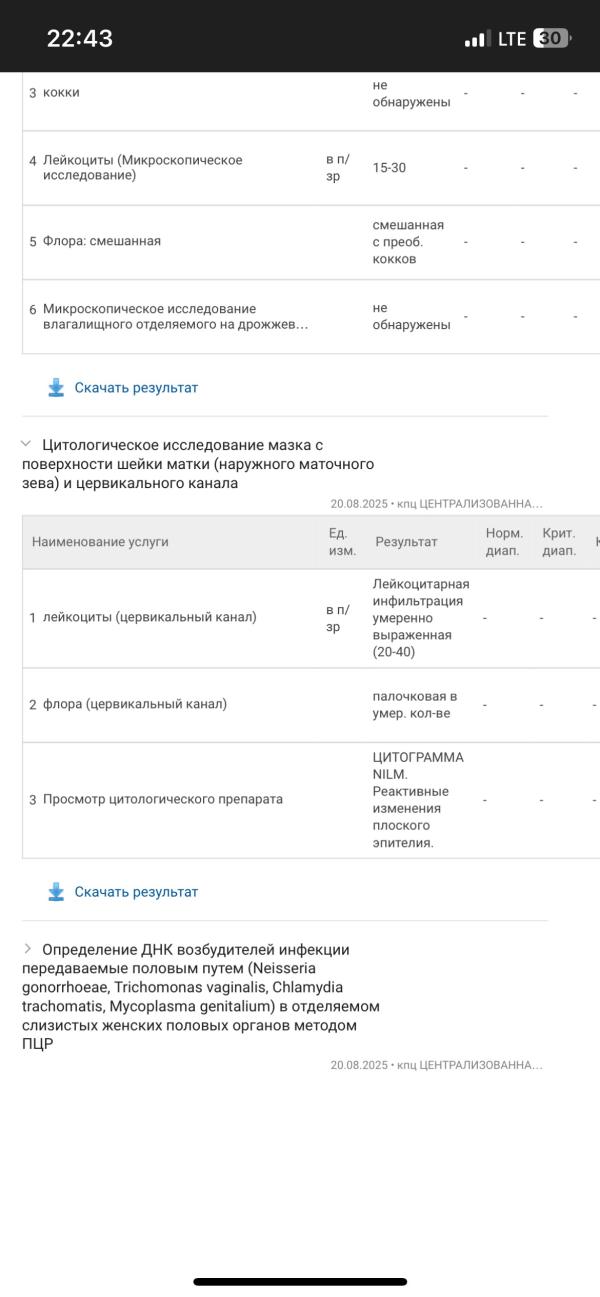Screen dimensions: 600x1297
Task: Open row флора (цервикальный канал)
Action: coord(311,705)
